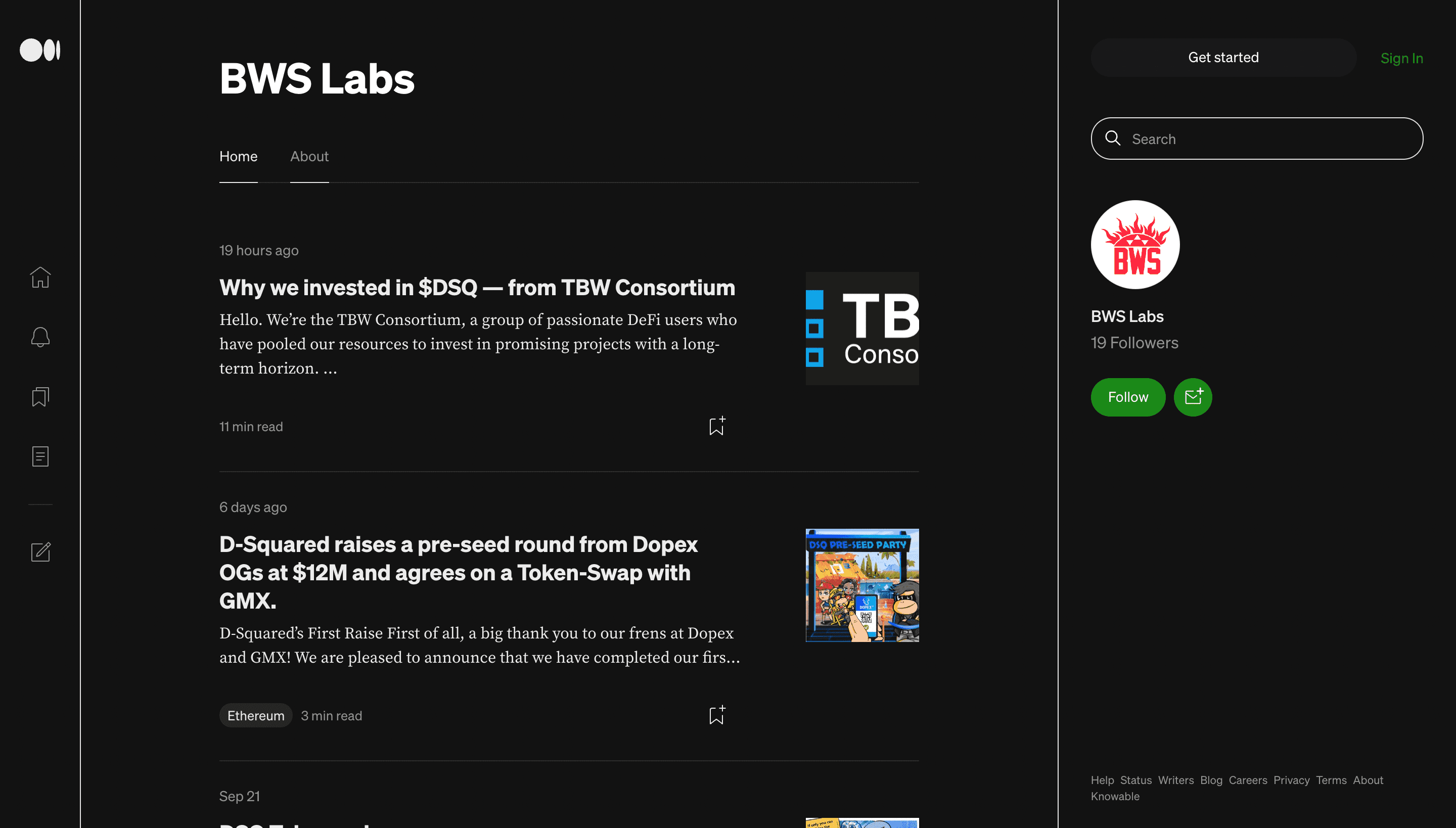Image resolution: width=1456 pixels, height=828 pixels.
Task: View the 19 Followers list
Action: [1134, 343]
